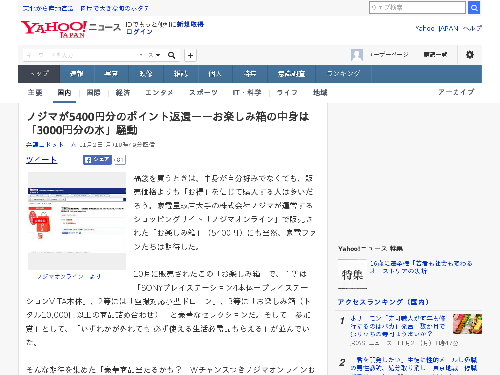This screenshot has height=375, width=500.
Task: Open the アーカイブ link
Action: [456, 92]
